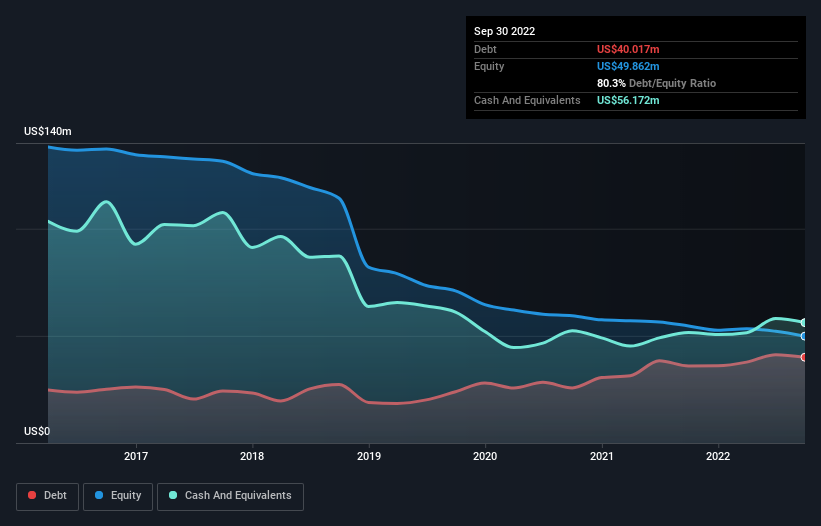Toggle Cash And Equivalents legend button
This screenshot has height=526, width=821.
pyautogui.click(x=230, y=496)
